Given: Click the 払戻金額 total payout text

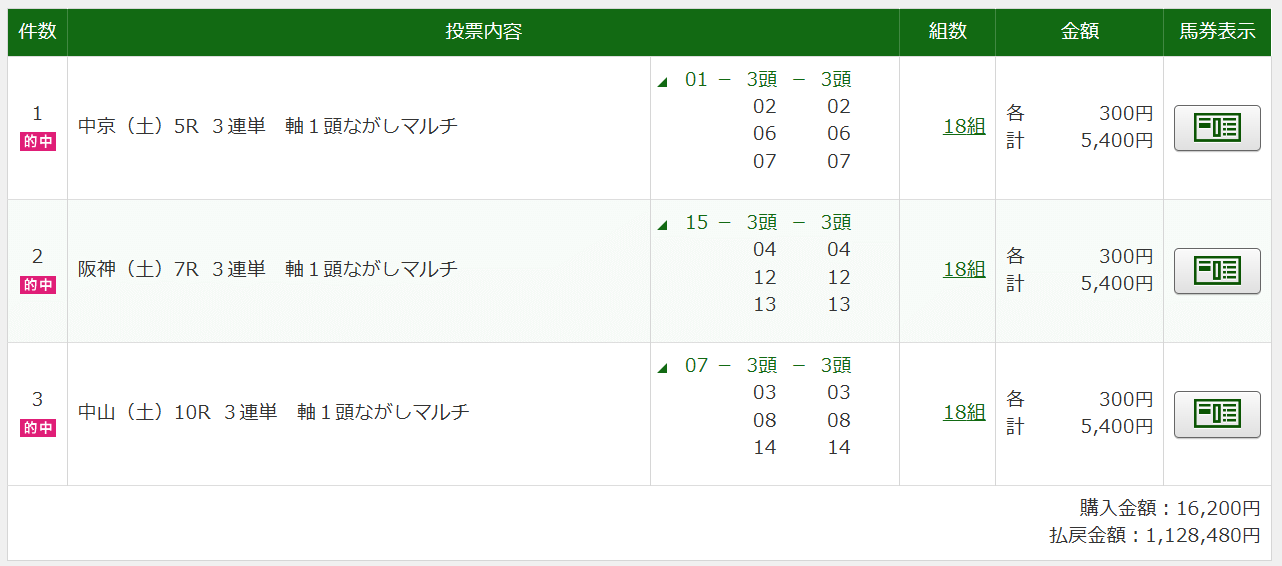Looking at the screenshot, I should (x=1154, y=536).
